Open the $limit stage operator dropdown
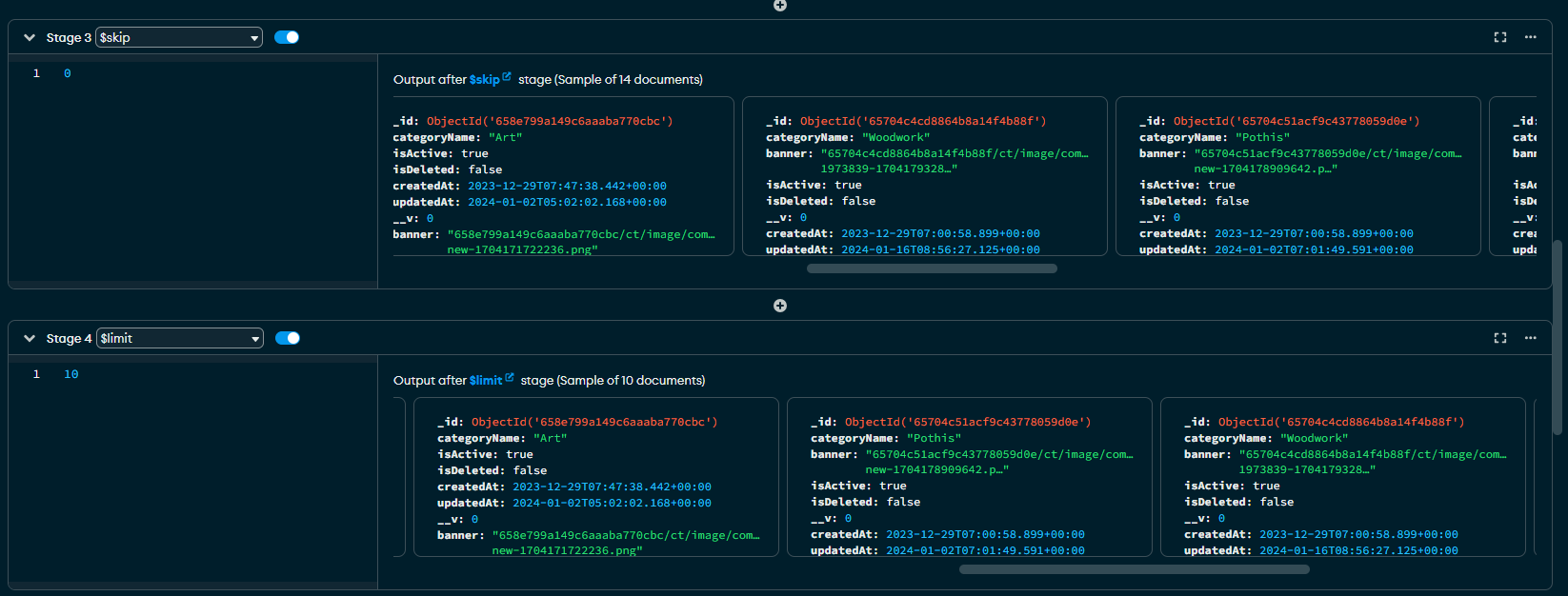This screenshot has width=1568, height=596. [x=180, y=338]
